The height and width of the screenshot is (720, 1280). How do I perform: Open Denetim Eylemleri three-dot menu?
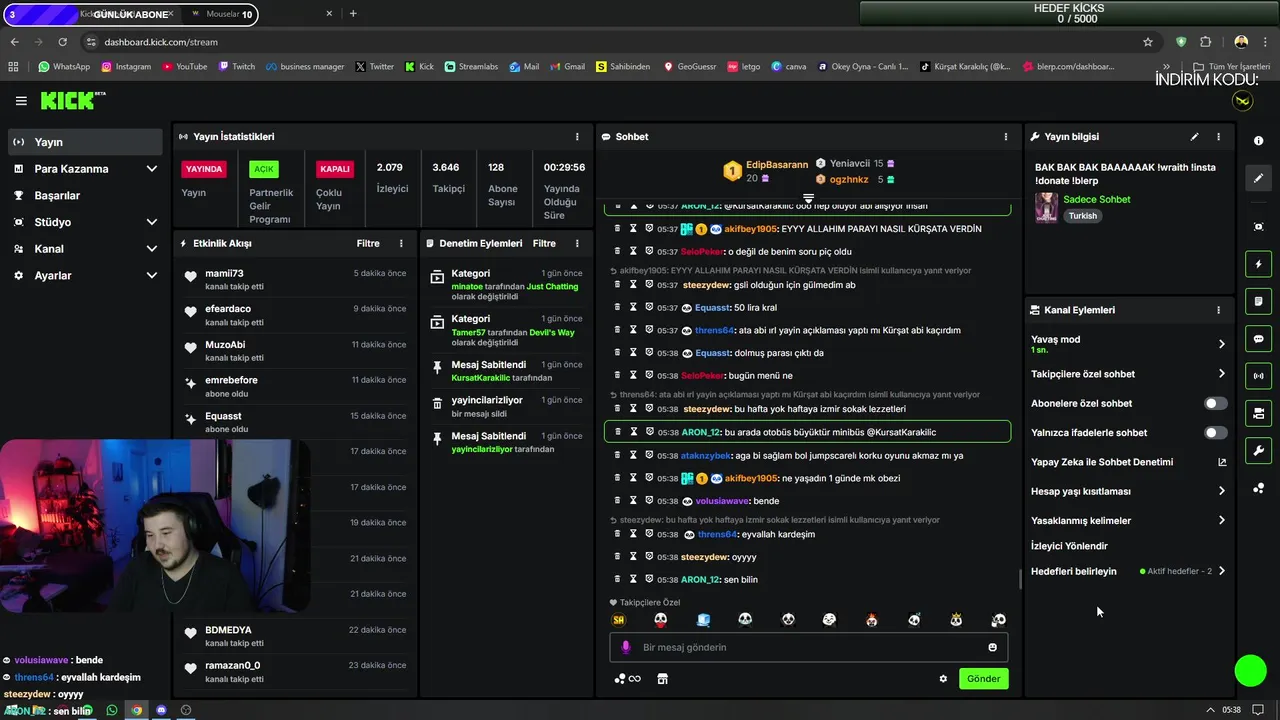577,243
